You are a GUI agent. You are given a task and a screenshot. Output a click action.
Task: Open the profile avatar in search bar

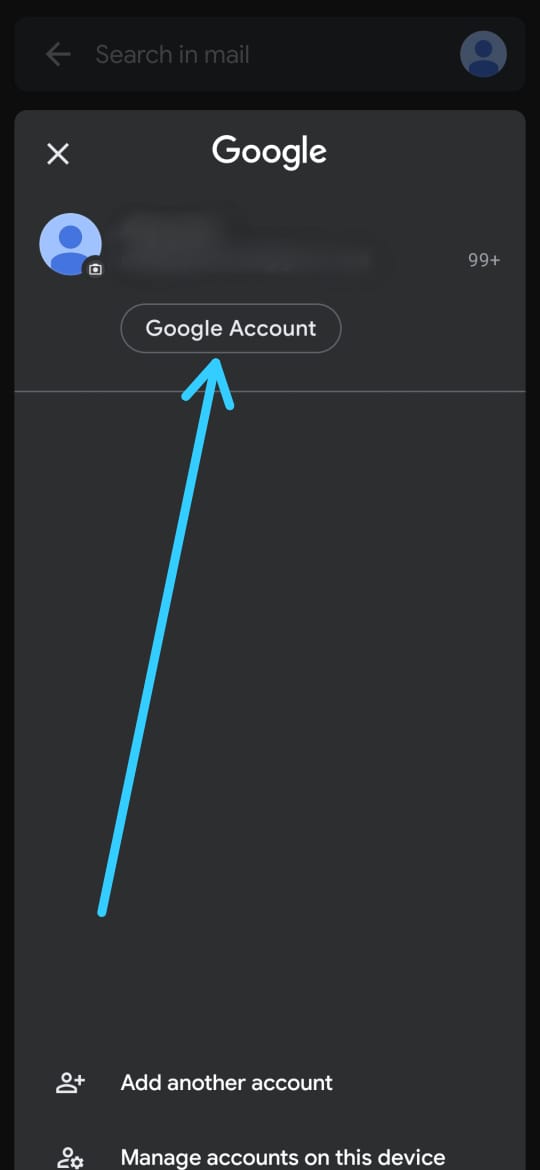[x=483, y=54]
